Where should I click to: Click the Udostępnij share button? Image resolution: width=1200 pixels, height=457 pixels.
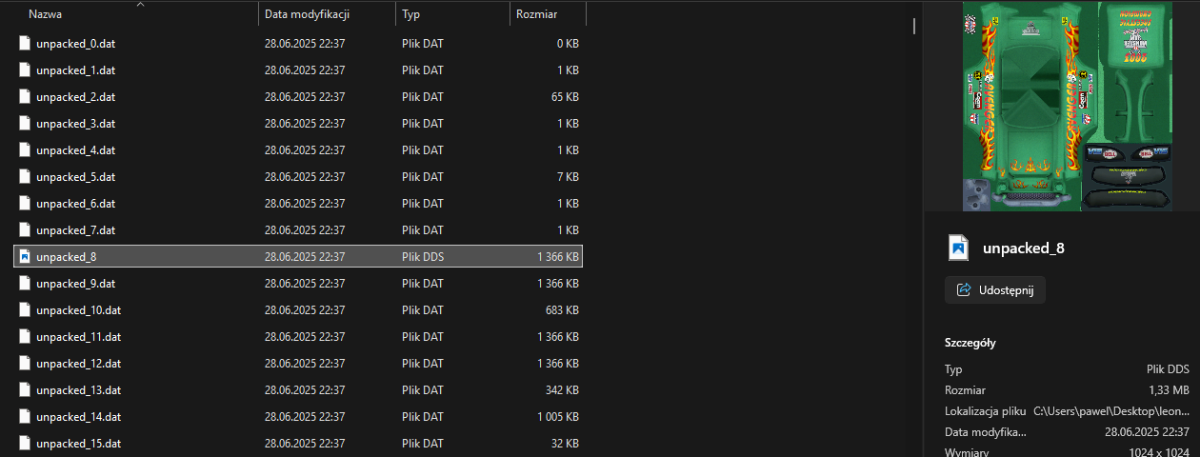click(995, 290)
